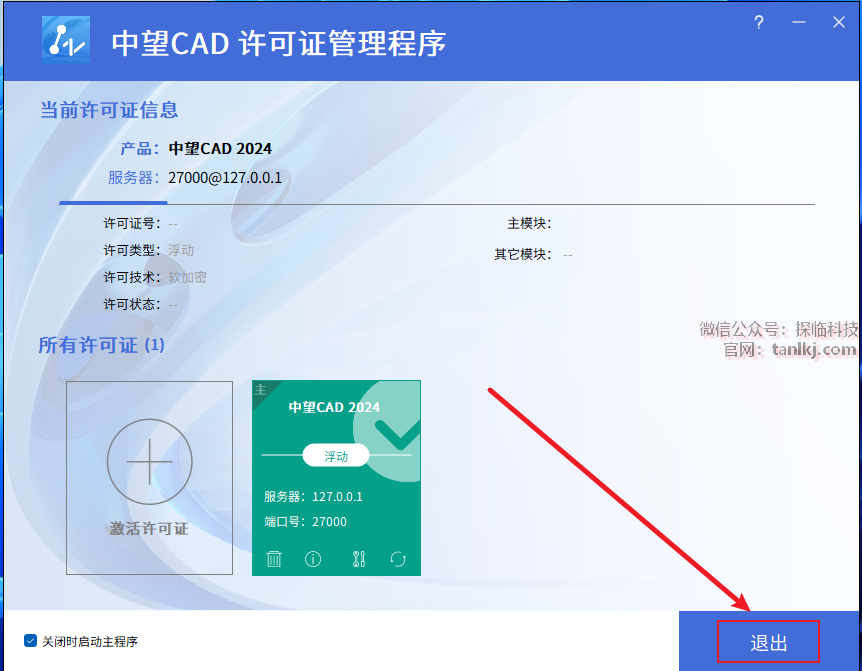862x671 pixels.
Task: Open the license info icon on green card
Action: [x=313, y=559]
